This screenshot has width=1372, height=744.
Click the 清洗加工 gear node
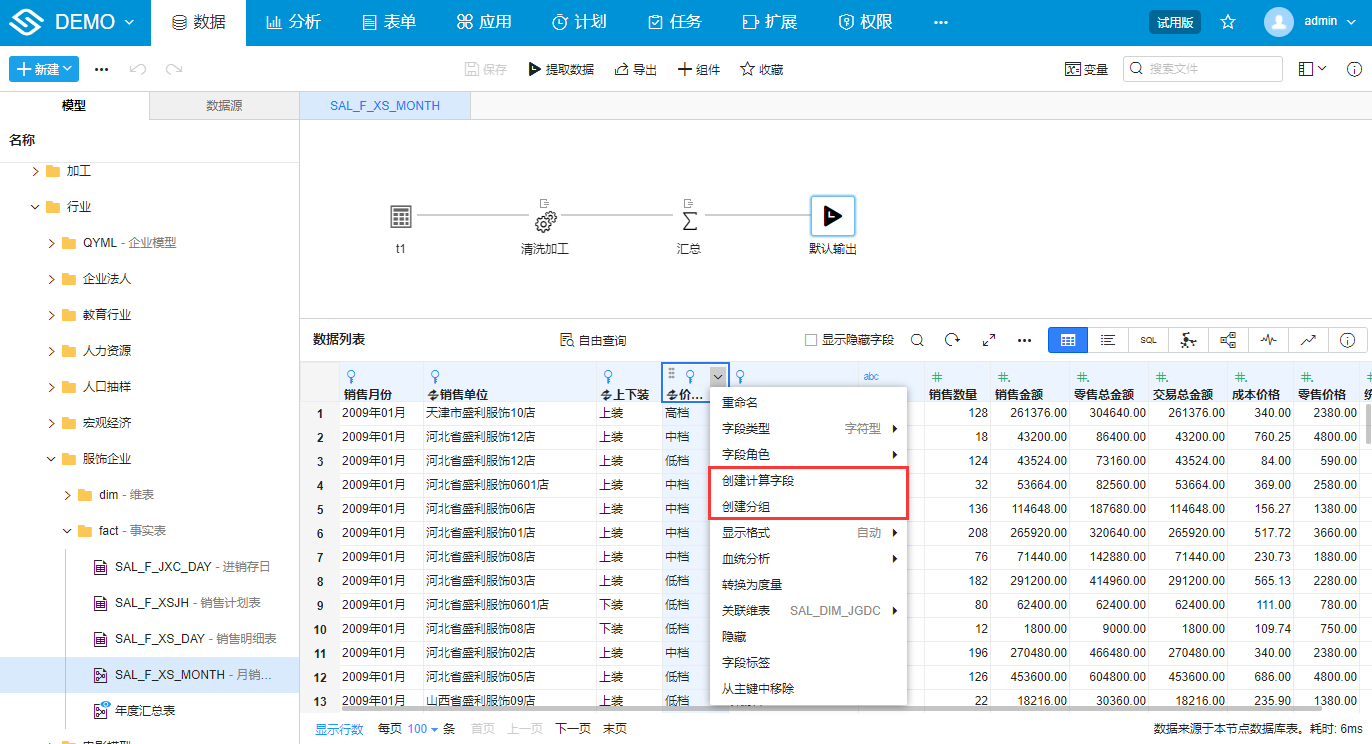point(545,218)
